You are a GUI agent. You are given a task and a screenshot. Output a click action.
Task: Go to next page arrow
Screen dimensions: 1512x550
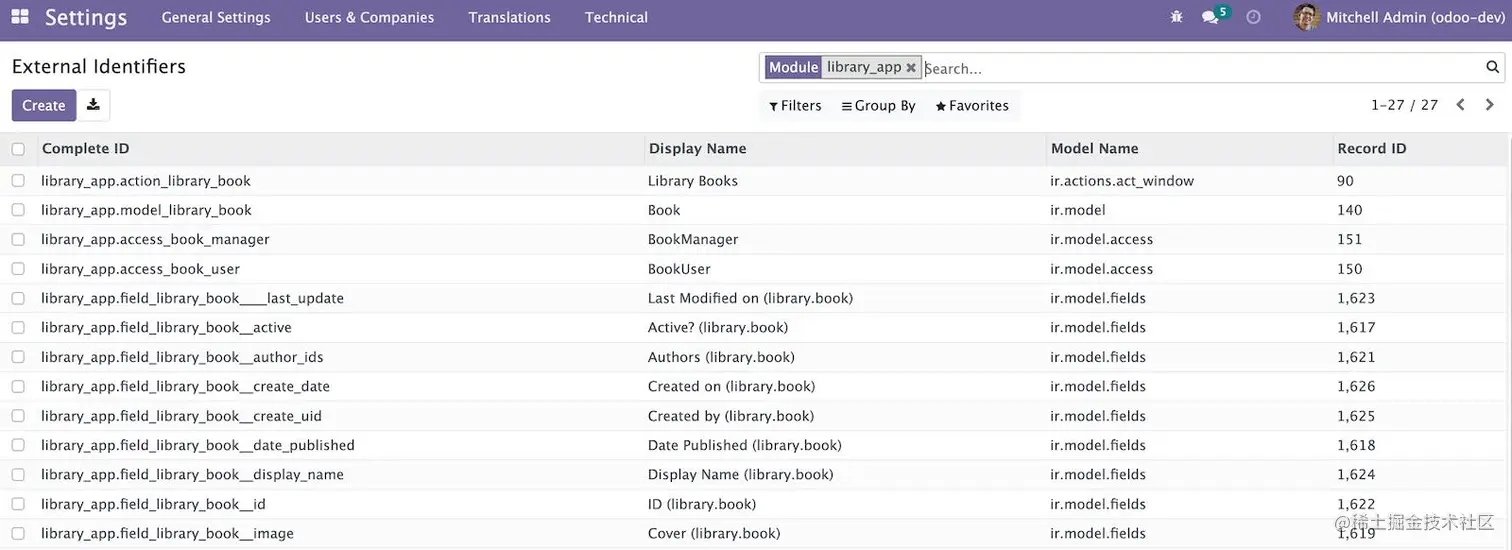coord(1489,105)
